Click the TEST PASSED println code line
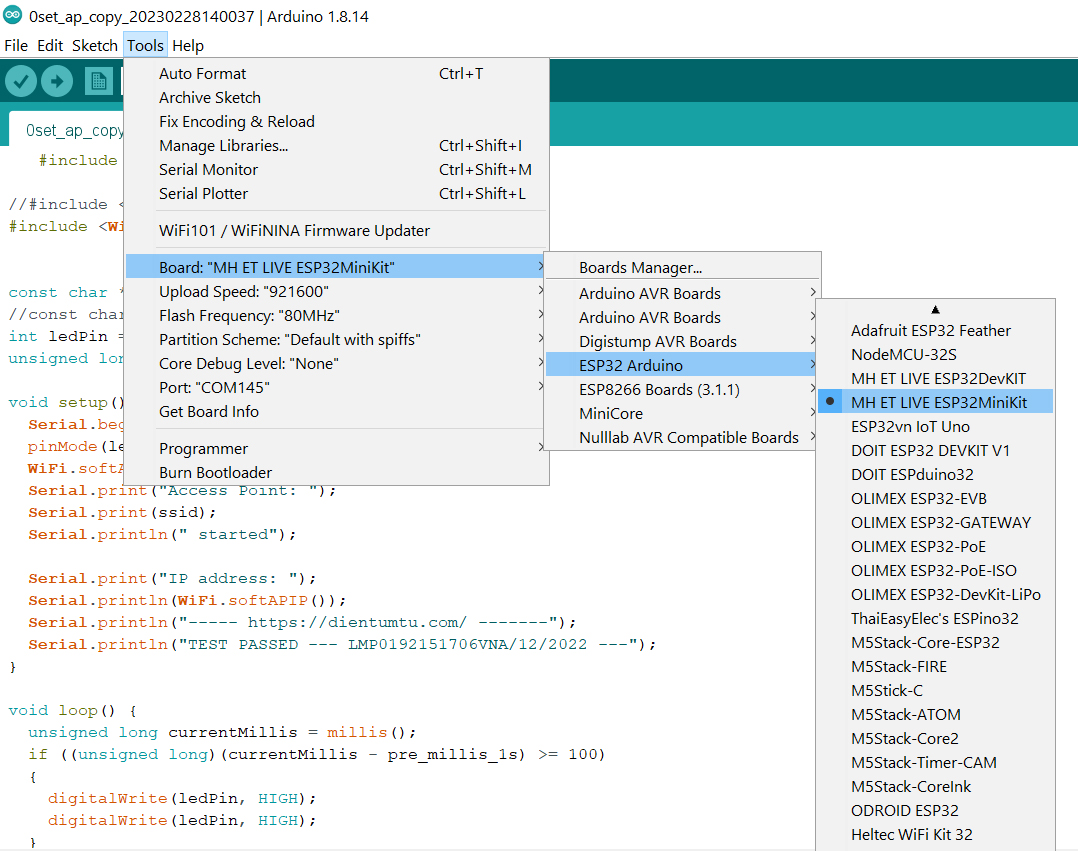The height and width of the screenshot is (851, 1078). (342, 644)
